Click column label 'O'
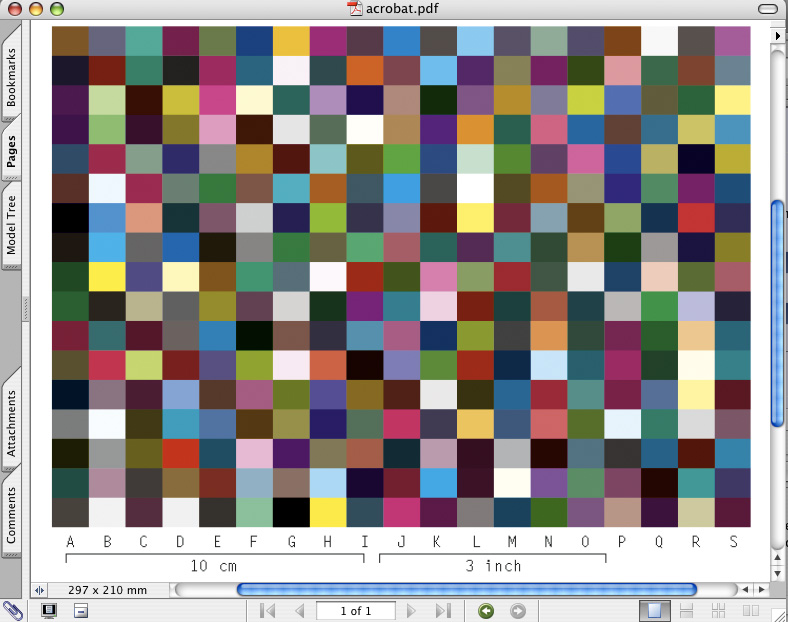The width and height of the screenshot is (788, 622). tap(585, 542)
